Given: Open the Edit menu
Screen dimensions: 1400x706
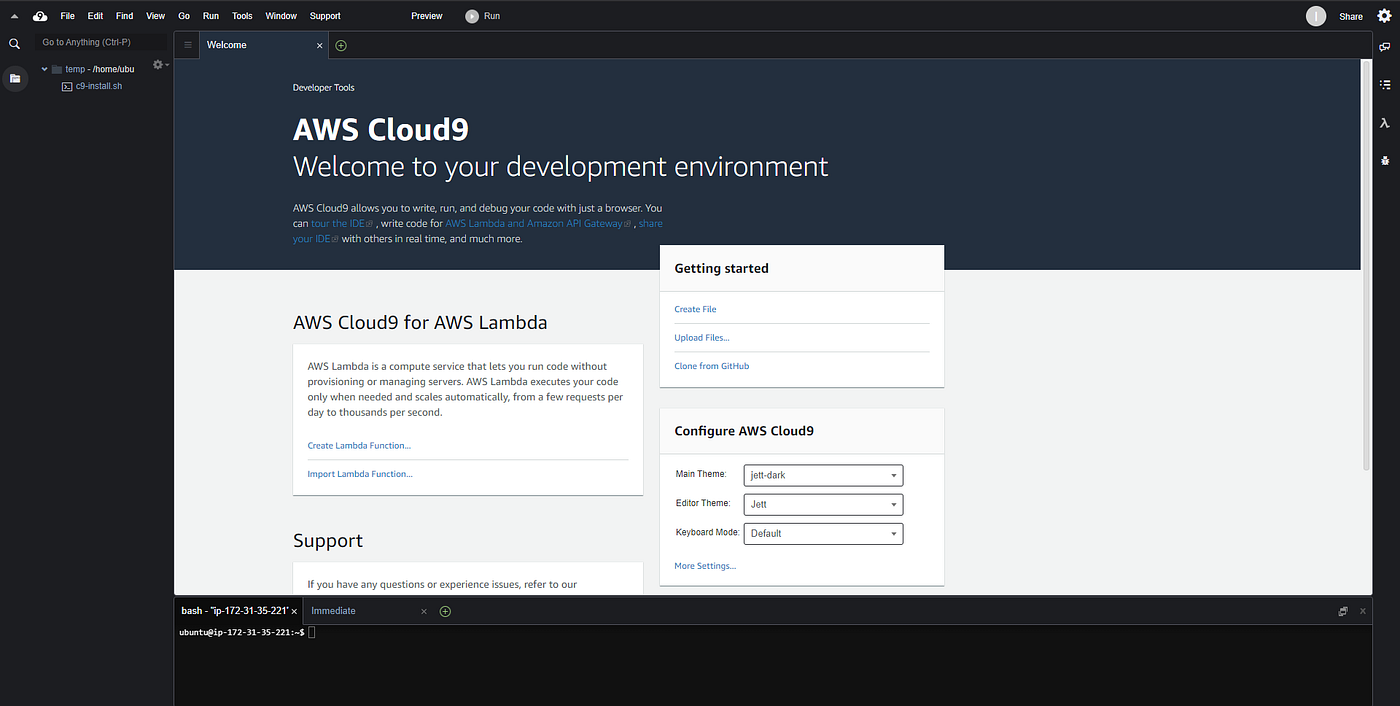Looking at the screenshot, I should coord(95,16).
